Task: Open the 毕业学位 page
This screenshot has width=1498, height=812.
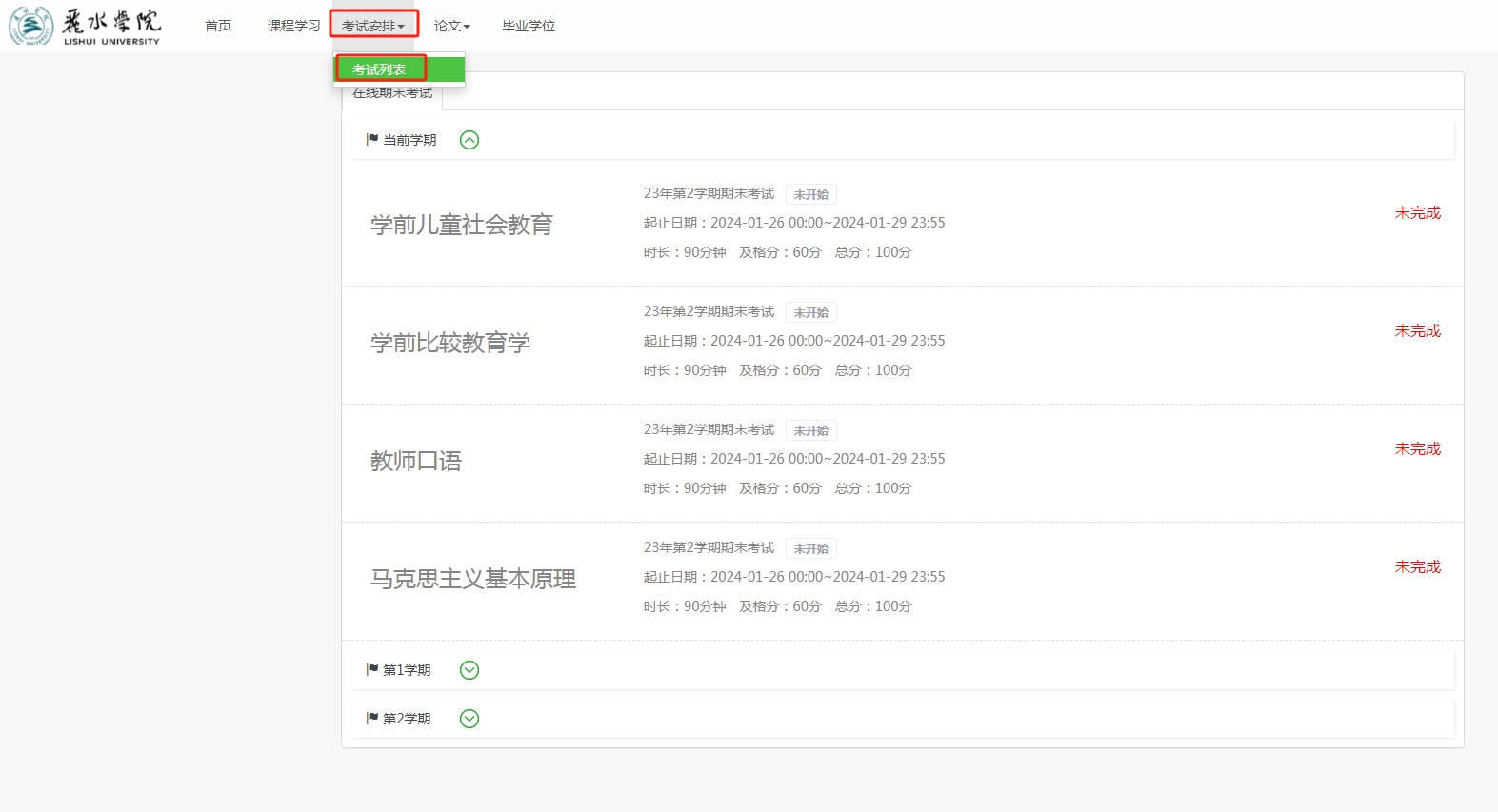Action: point(529,26)
